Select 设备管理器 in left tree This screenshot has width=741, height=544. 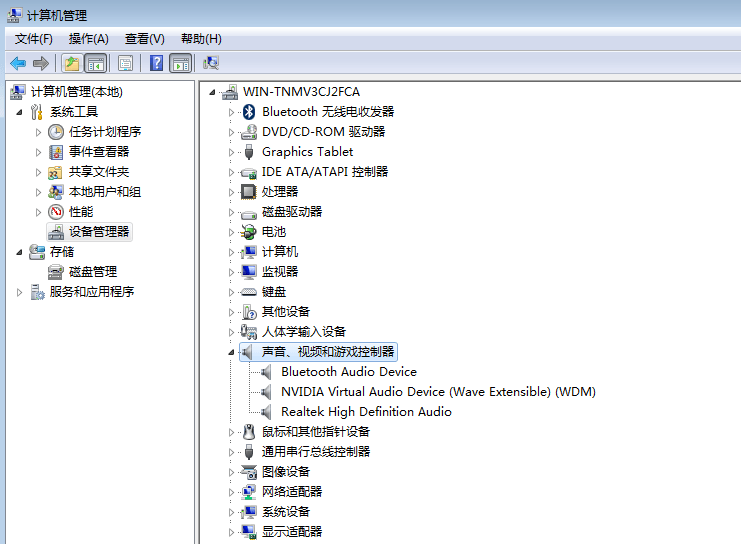[x=99, y=232]
